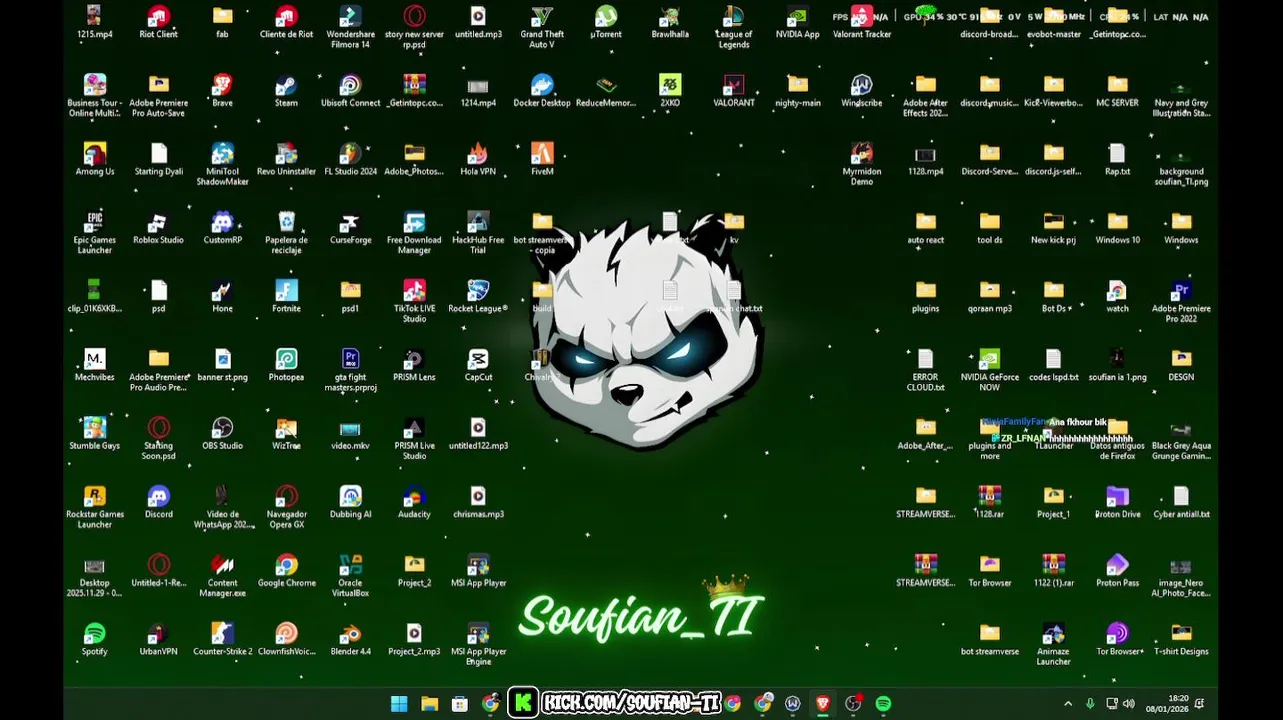Screen dimensions: 1283x720
Task: Select the Navegador Opera GX icon
Action: 286,507
